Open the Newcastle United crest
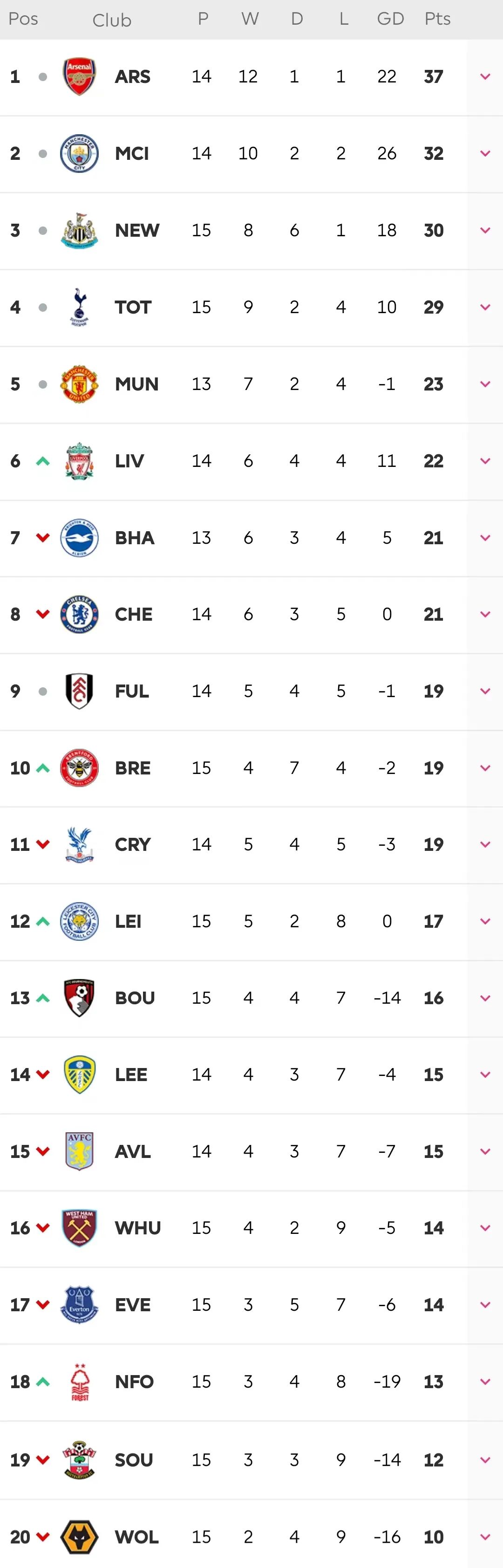The image size is (503, 1568). [x=79, y=230]
